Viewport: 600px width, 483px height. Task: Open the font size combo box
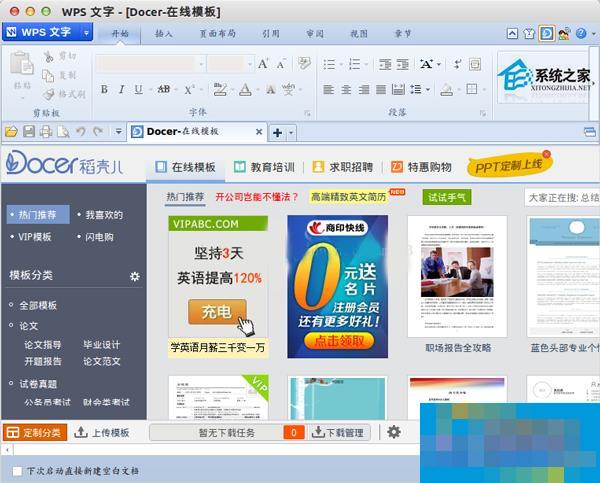point(230,64)
